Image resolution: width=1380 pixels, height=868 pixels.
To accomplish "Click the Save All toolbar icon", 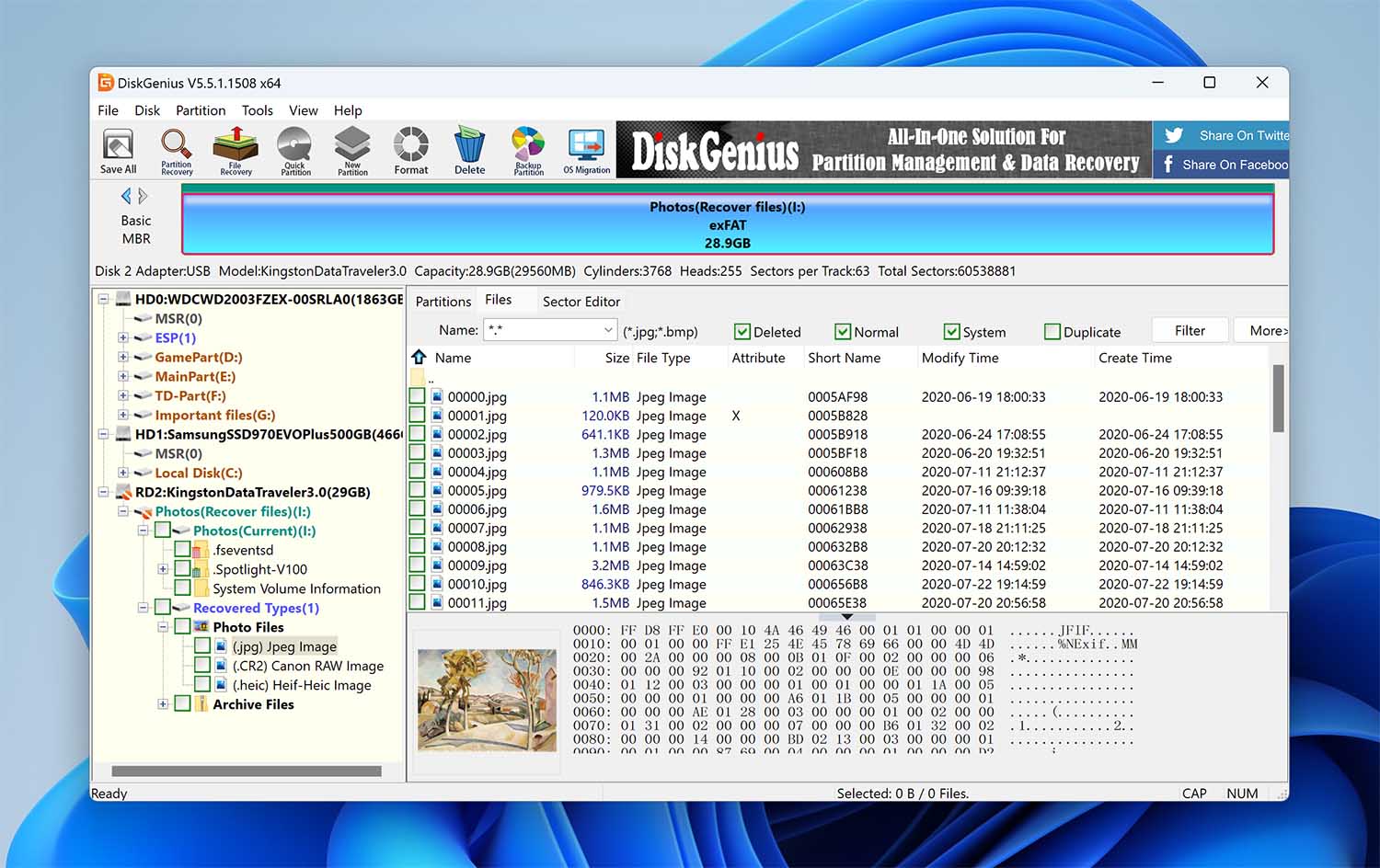I will pyautogui.click(x=118, y=152).
